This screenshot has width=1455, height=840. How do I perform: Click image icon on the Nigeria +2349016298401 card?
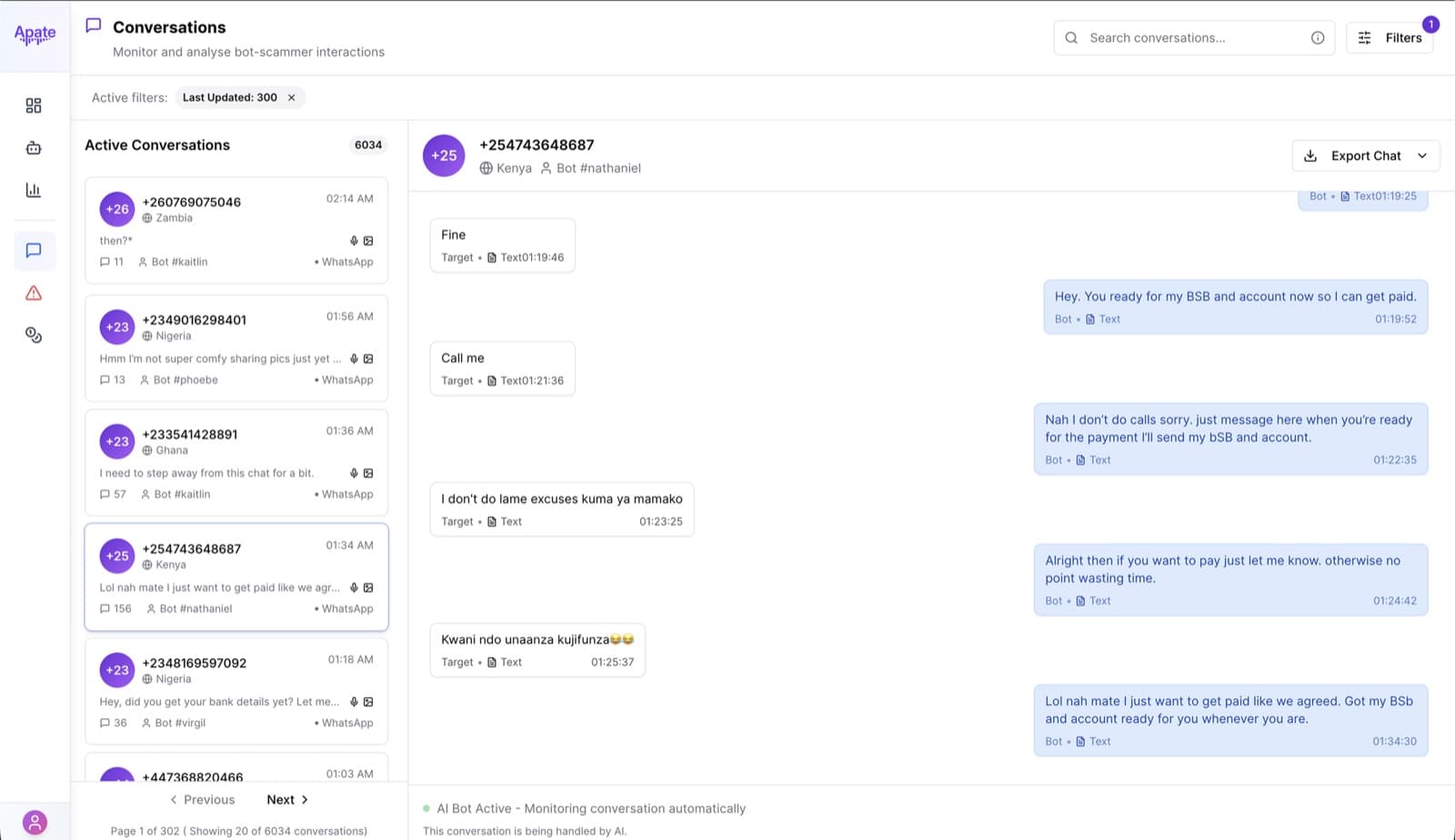pyautogui.click(x=368, y=359)
